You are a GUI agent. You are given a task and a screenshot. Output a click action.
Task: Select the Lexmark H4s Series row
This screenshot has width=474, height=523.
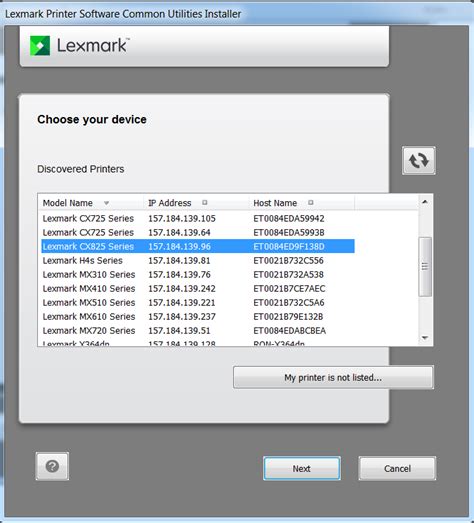click(198, 260)
